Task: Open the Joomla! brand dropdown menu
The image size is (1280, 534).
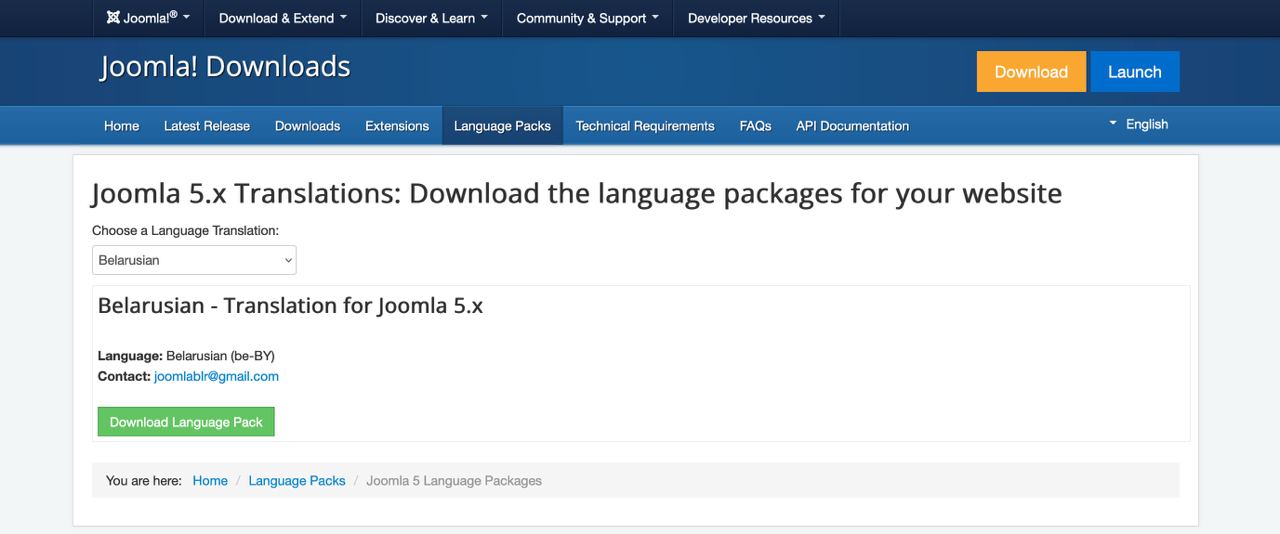Action: pyautogui.click(x=148, y=18)
